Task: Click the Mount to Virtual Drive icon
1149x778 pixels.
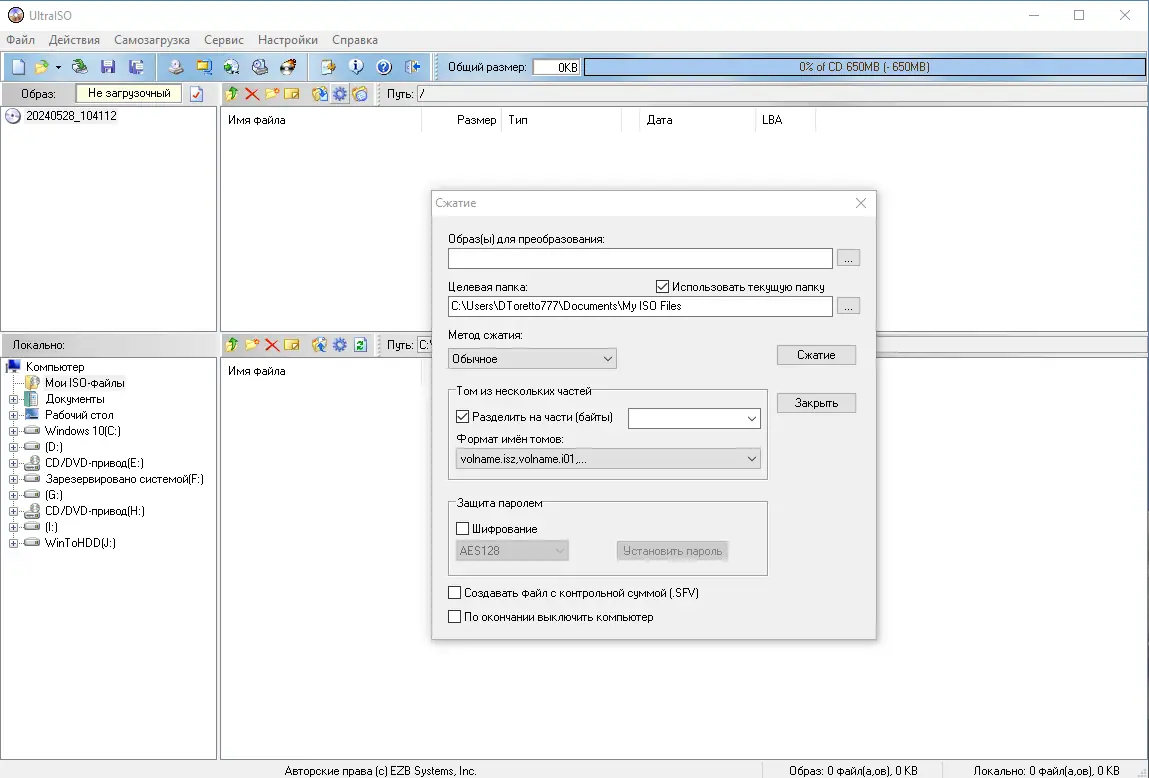Action: (259, 67)
